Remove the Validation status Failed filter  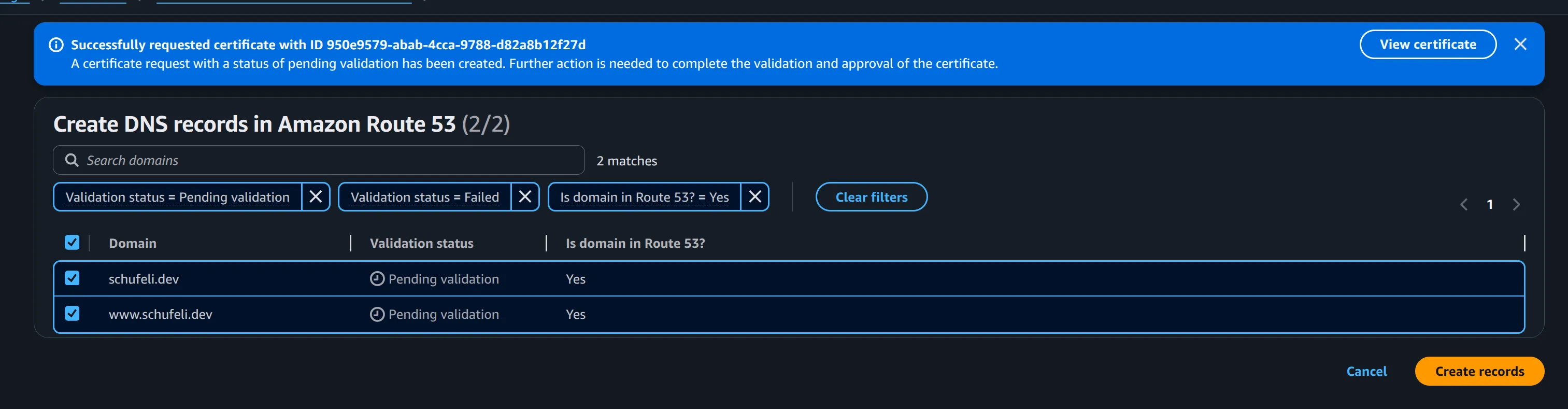pyautogui.click(x=525, y=196)
